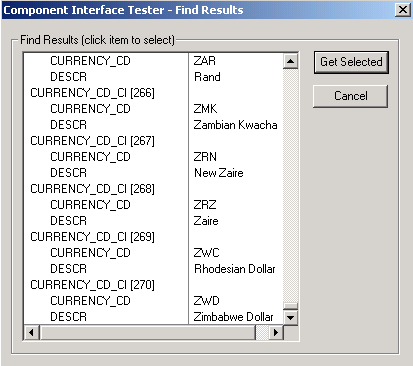Click the horizontal scrollbar right arrow
Viewport: 413px width, 366px height.
276,332
